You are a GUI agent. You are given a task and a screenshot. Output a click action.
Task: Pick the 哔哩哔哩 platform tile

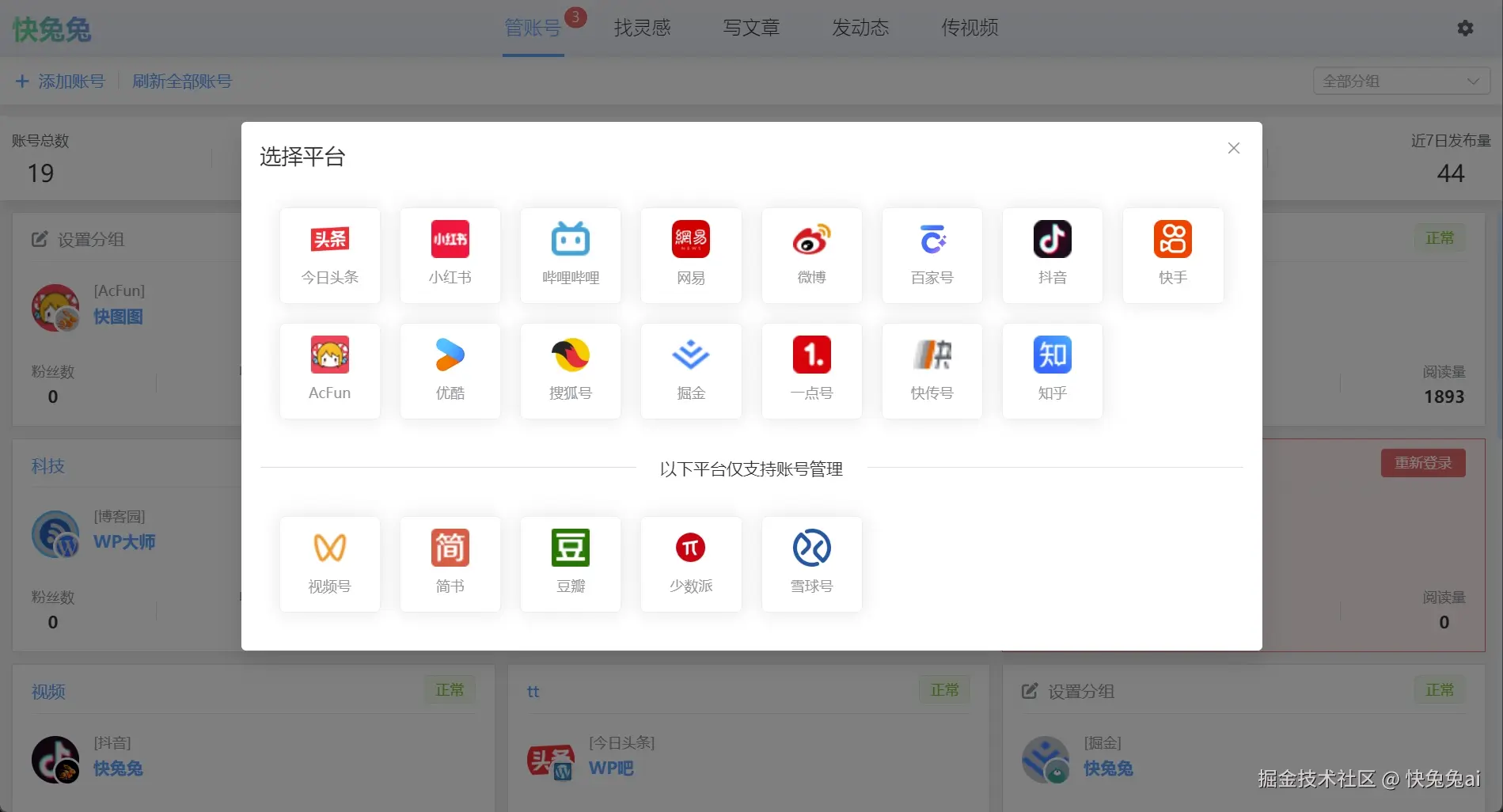tap(571, 255)
